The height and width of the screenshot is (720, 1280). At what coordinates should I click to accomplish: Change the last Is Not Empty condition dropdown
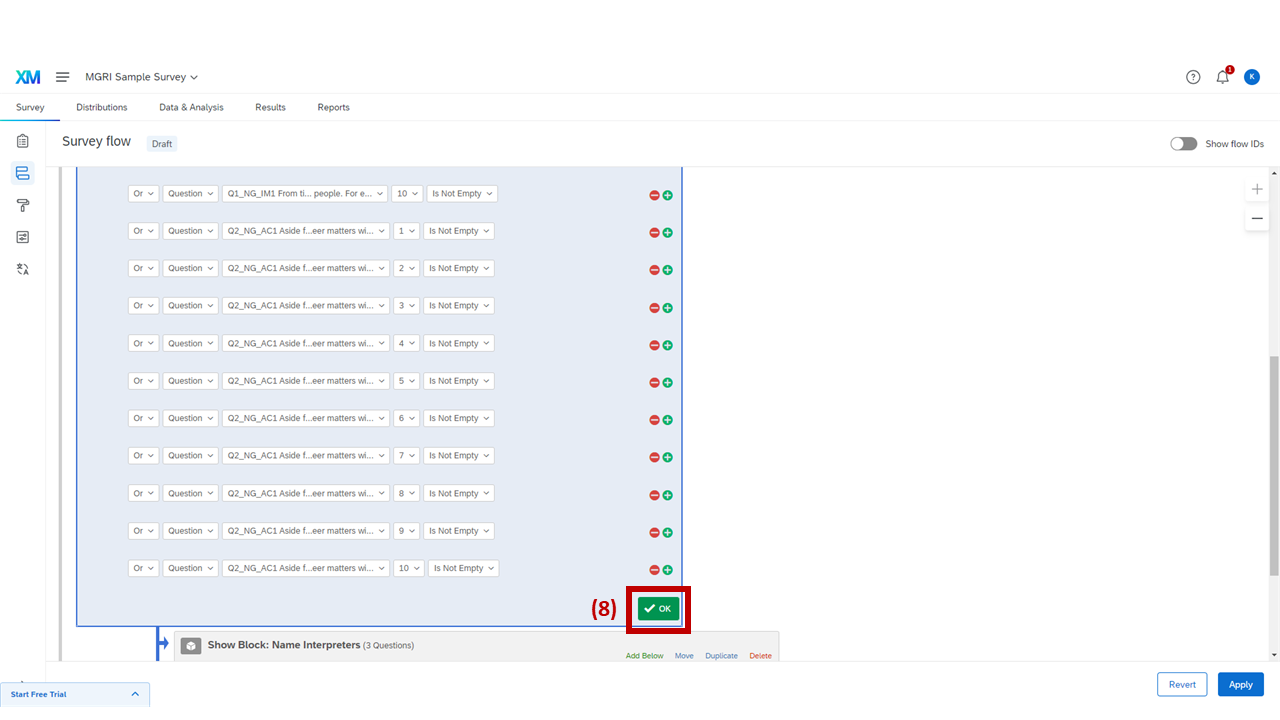[463, 568]
